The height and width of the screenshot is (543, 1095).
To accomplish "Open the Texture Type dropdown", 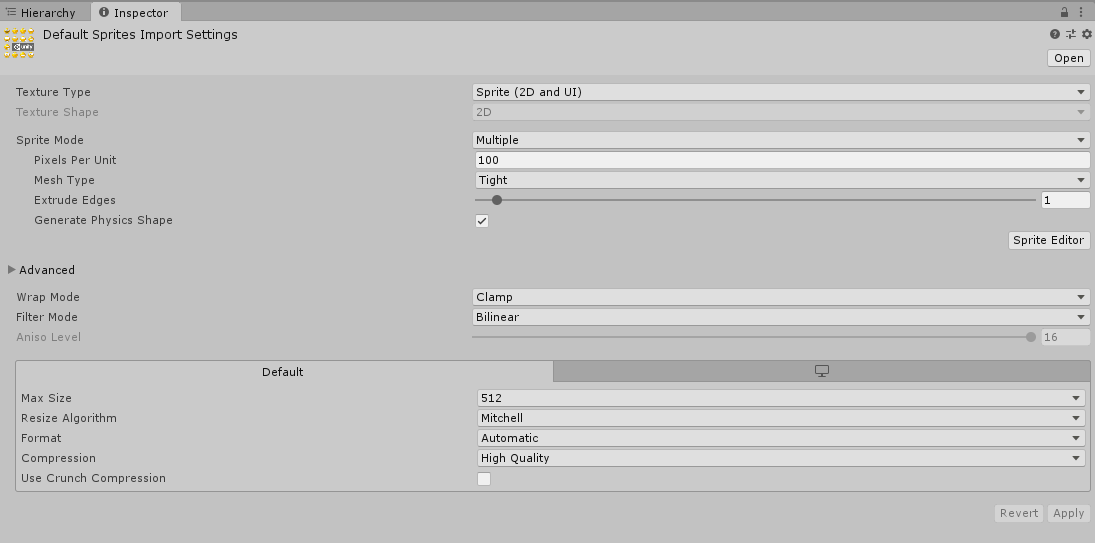I will pos(781,92).
